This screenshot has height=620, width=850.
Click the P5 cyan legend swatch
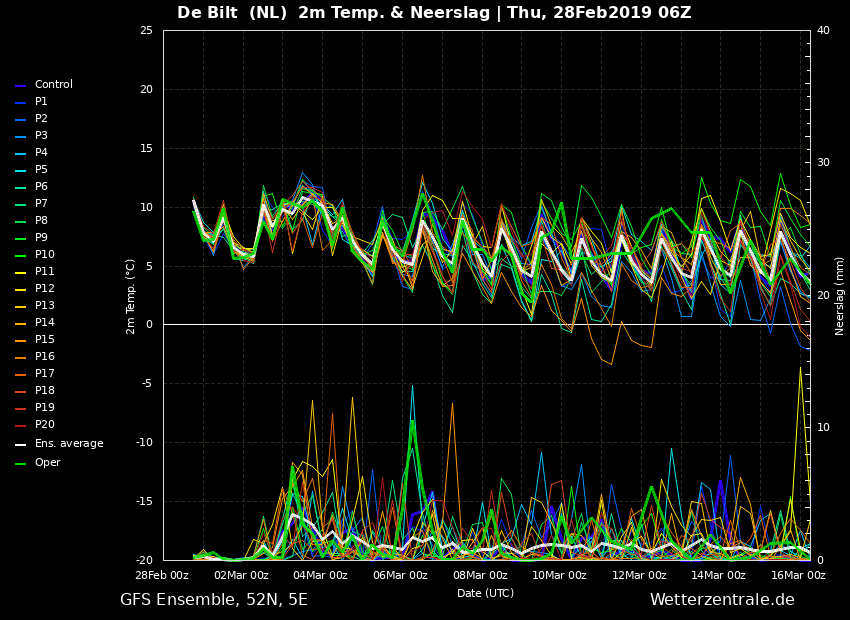(21, 171)
